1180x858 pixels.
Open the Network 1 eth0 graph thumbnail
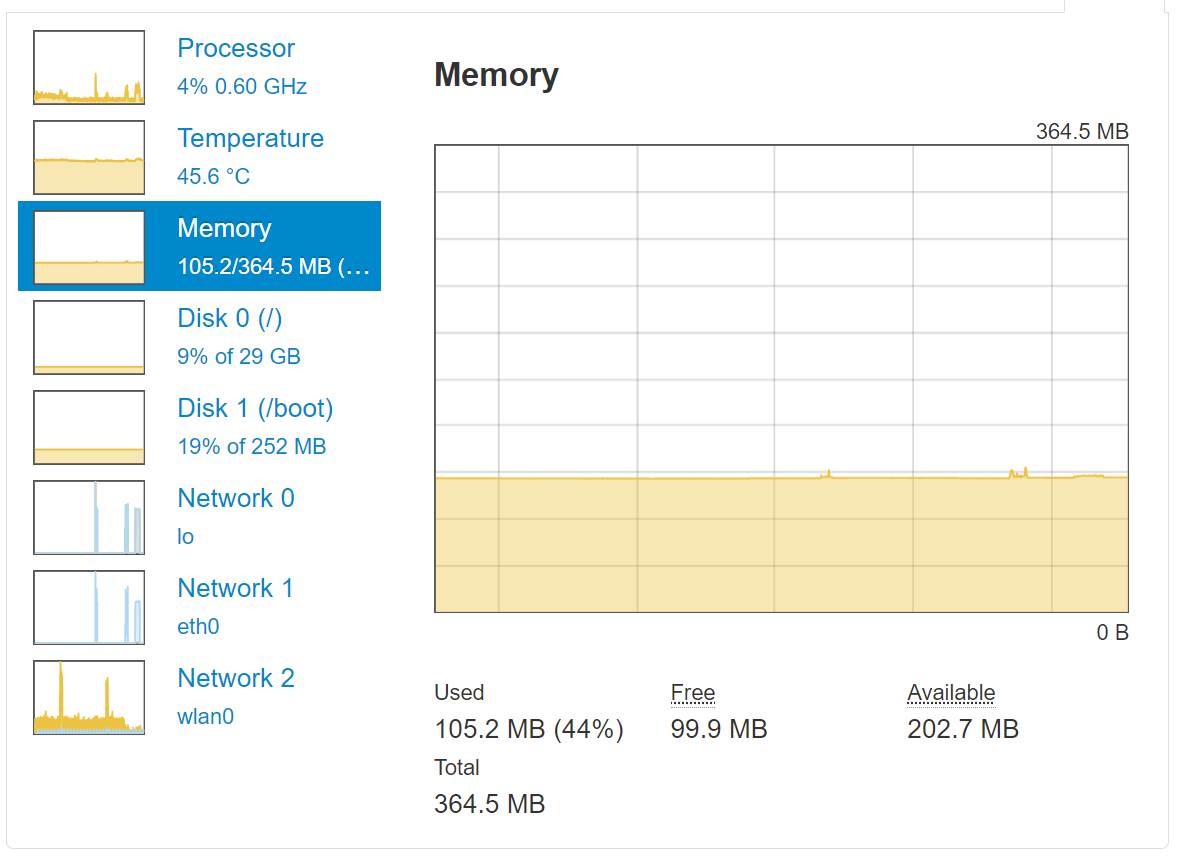(x=89, y=608)
